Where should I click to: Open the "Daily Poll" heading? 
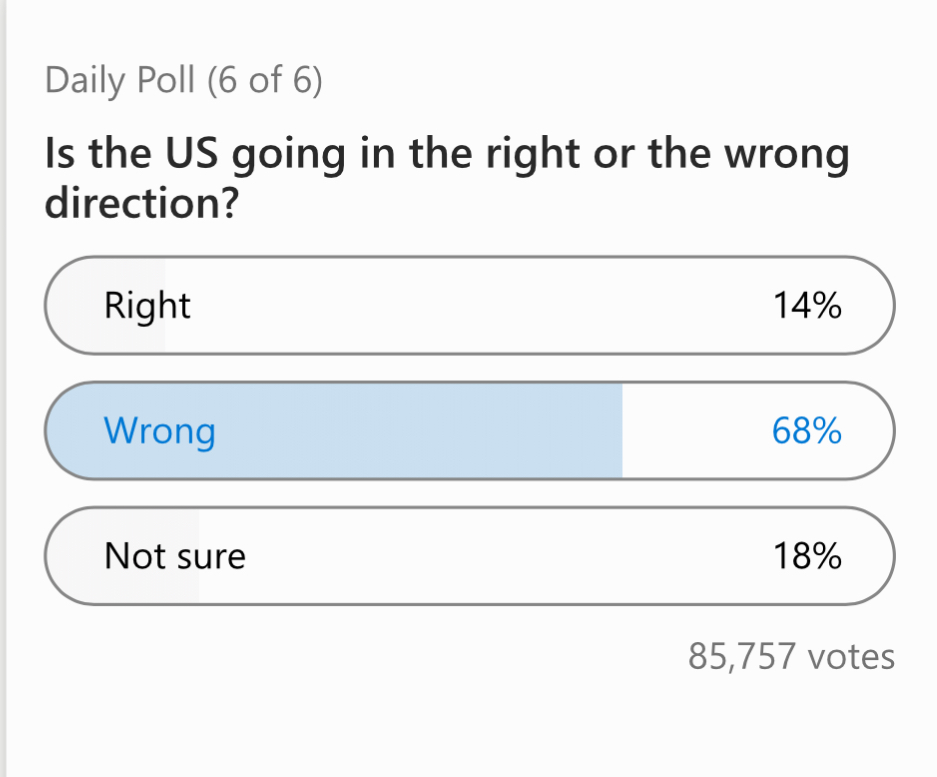[120, 81]
